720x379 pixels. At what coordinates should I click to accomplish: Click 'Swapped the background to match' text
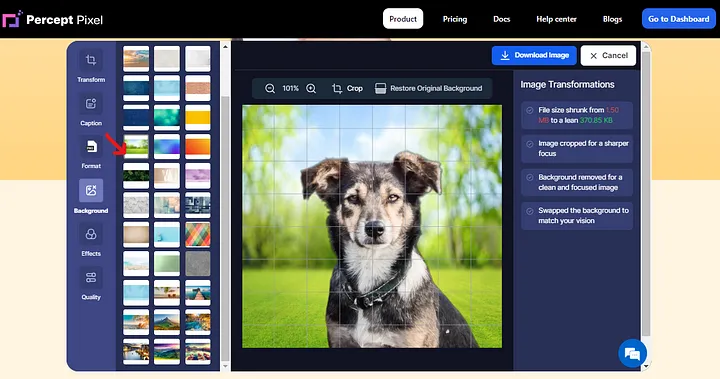point(583,215)
